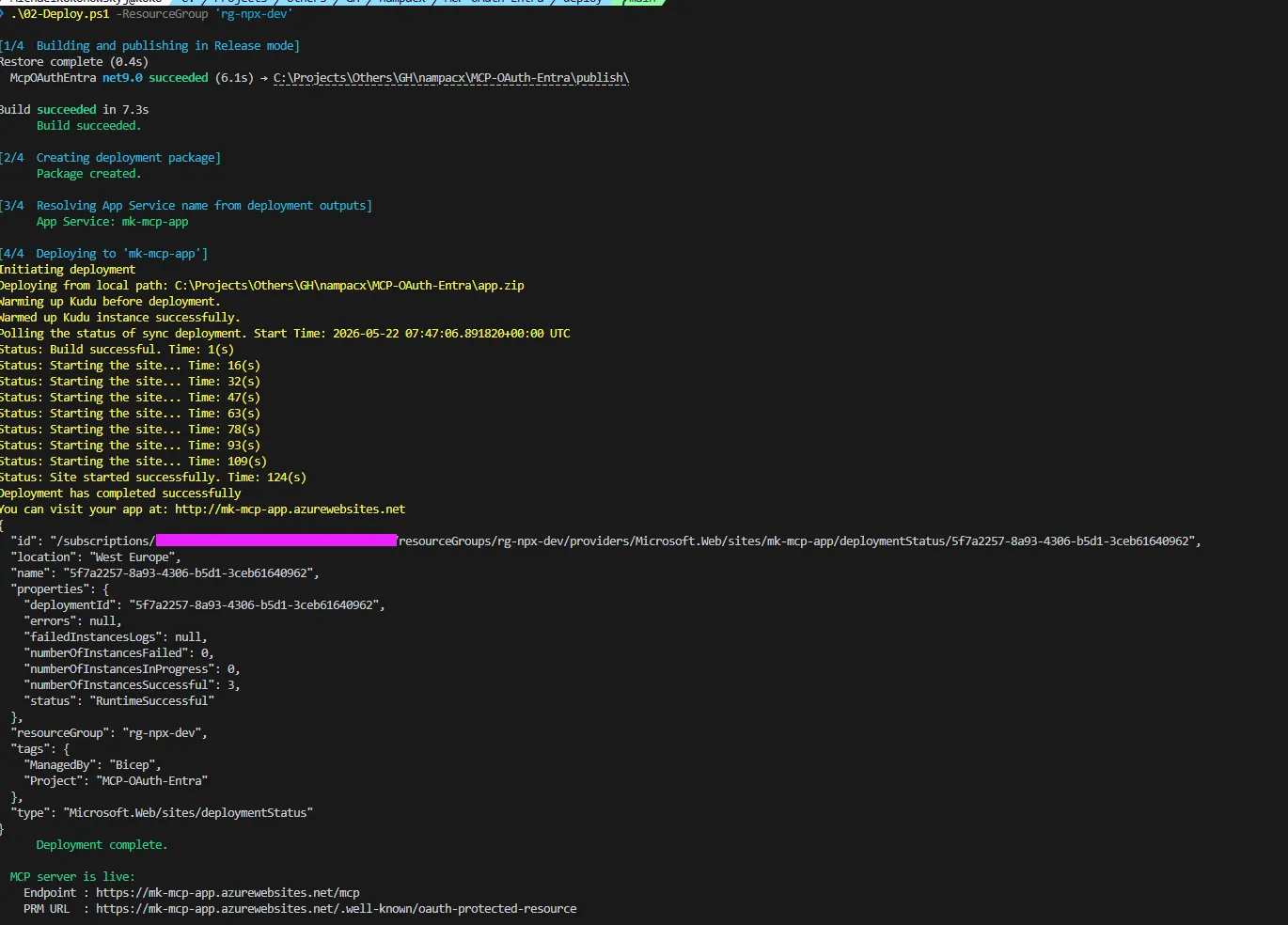Viewport: 1288px width, 925px height.
Task: Click the "MCP server is live:" heading
Action: click(x=72, y=877)
